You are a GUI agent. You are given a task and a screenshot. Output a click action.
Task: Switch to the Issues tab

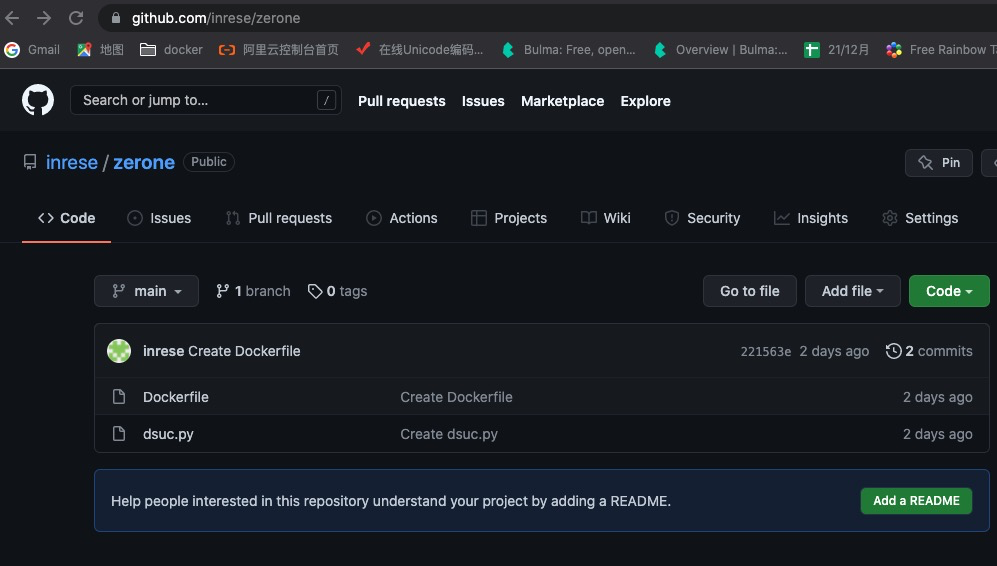tap(159, 218)
